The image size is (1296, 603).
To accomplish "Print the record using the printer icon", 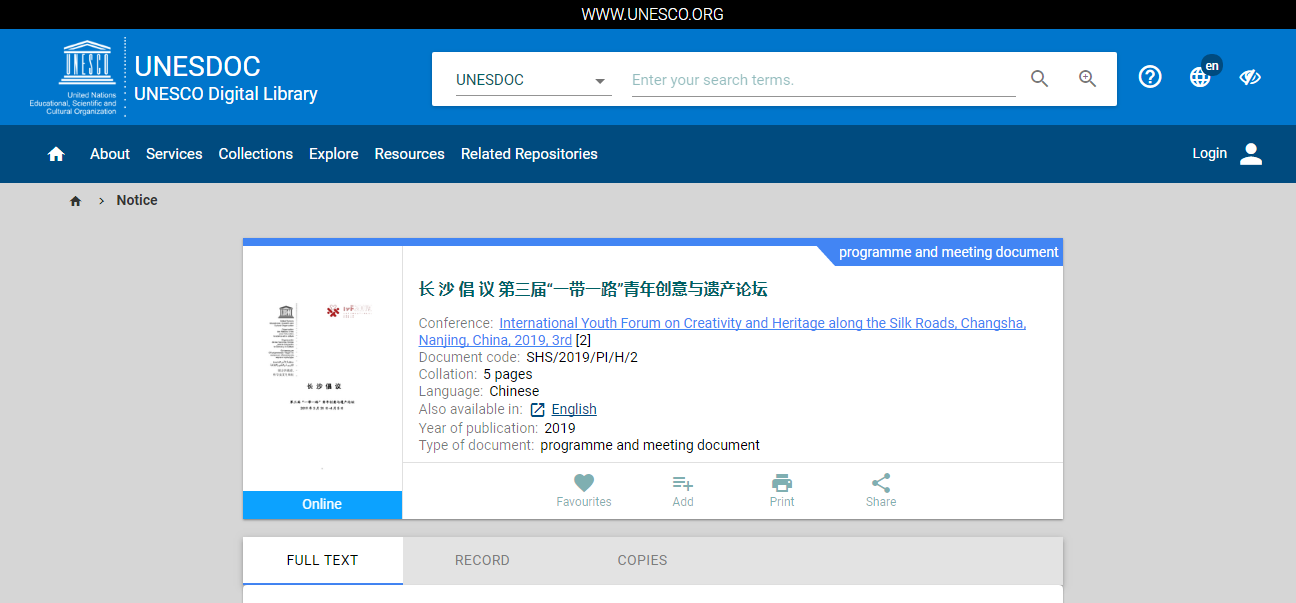I will pos(782,483).
